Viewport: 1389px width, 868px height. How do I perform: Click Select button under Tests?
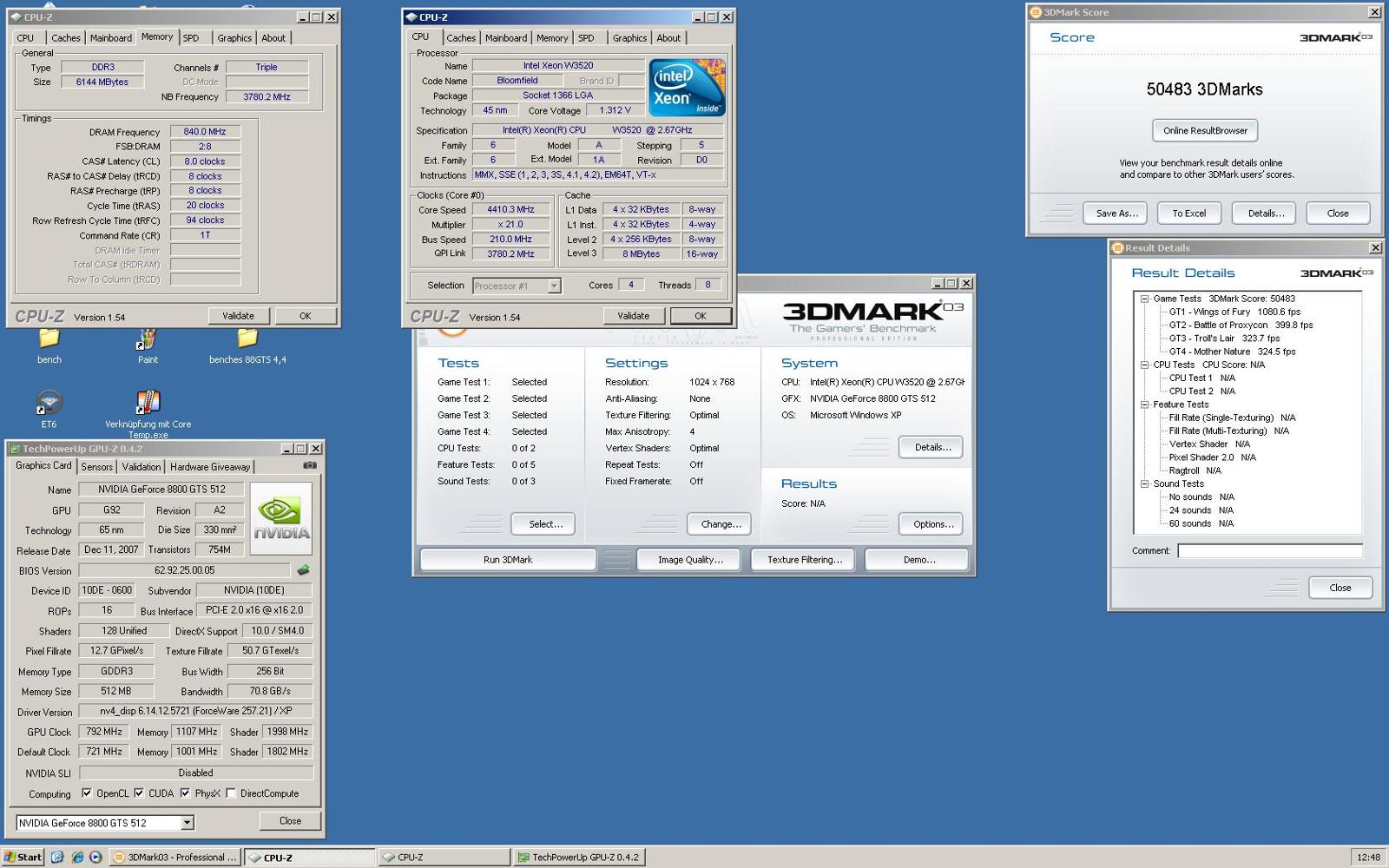click(545, 524)
